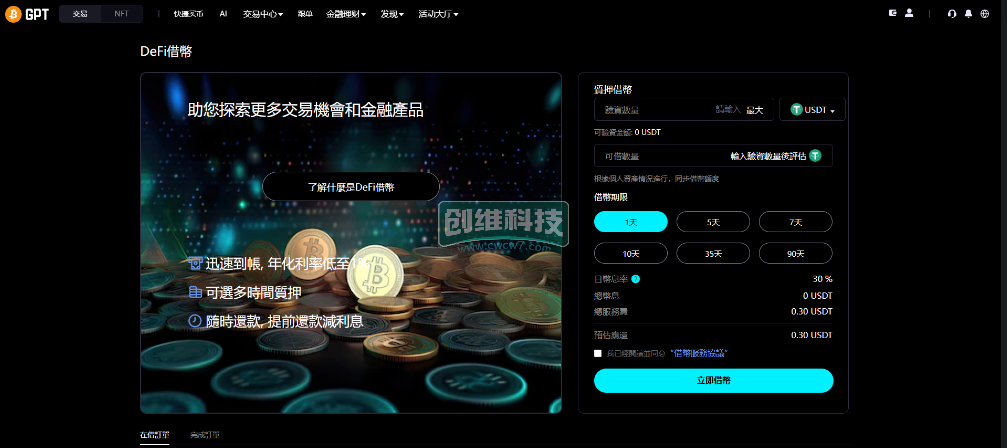
Task: Click the GPT bitcoin logo icon
Action: [x=13, y=14]
